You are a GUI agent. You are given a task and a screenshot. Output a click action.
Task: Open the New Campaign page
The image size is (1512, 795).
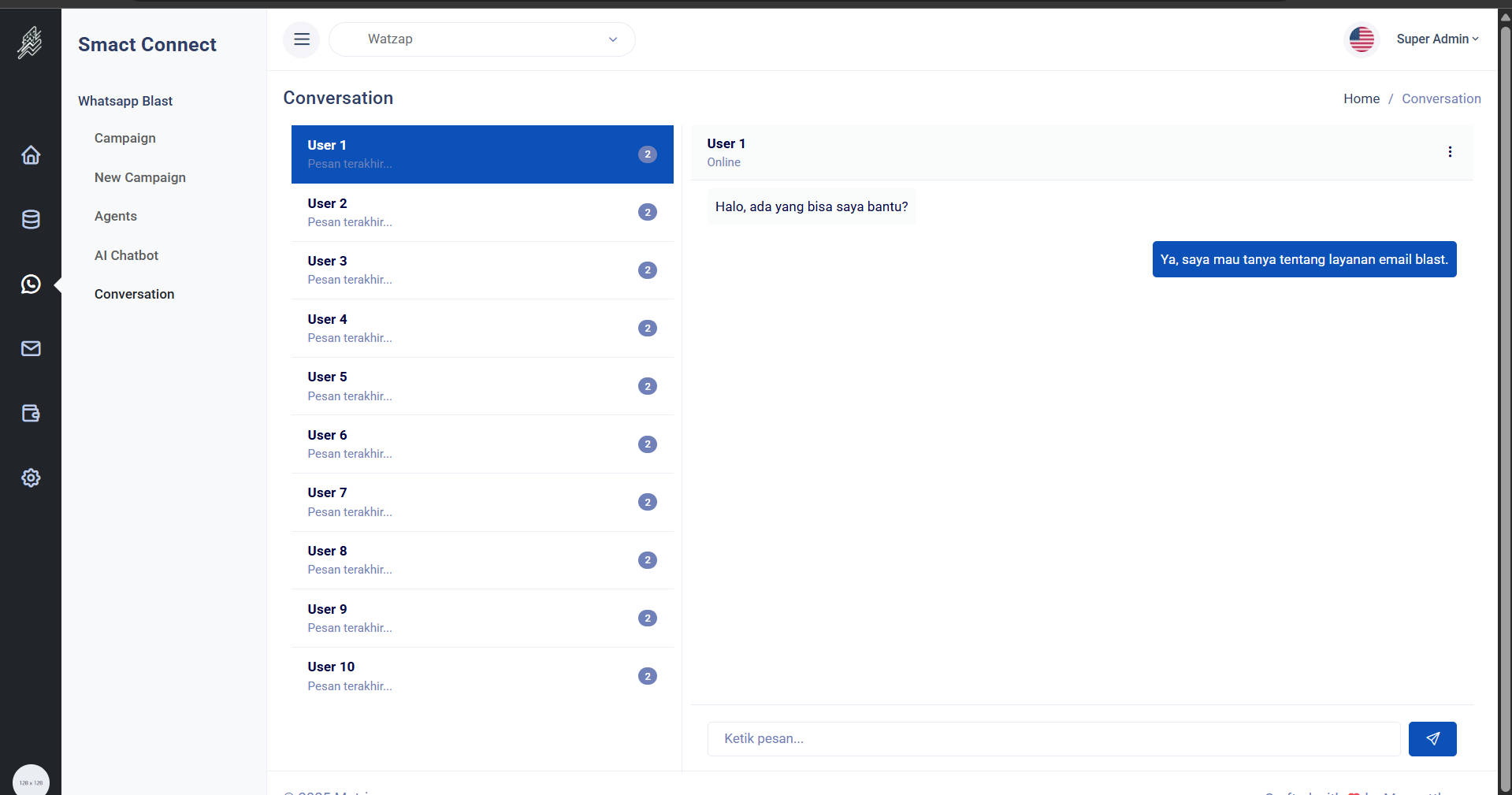pyautogui.click(x=139, y=177)
